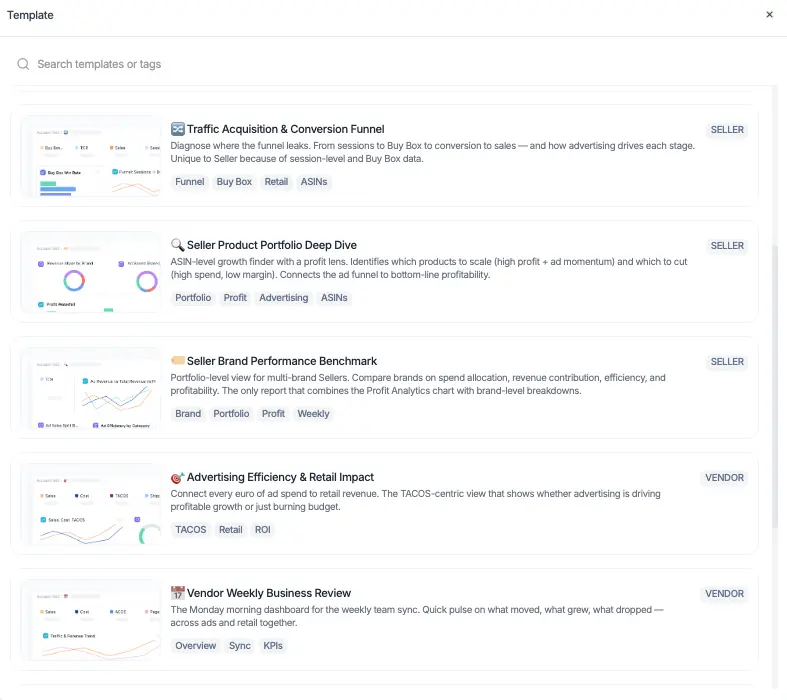Click the calendar icon beside Vendor Weekly Business Review
Image resolution: width=787 pixels, height=700 pixels.
[x=177, y=593]
